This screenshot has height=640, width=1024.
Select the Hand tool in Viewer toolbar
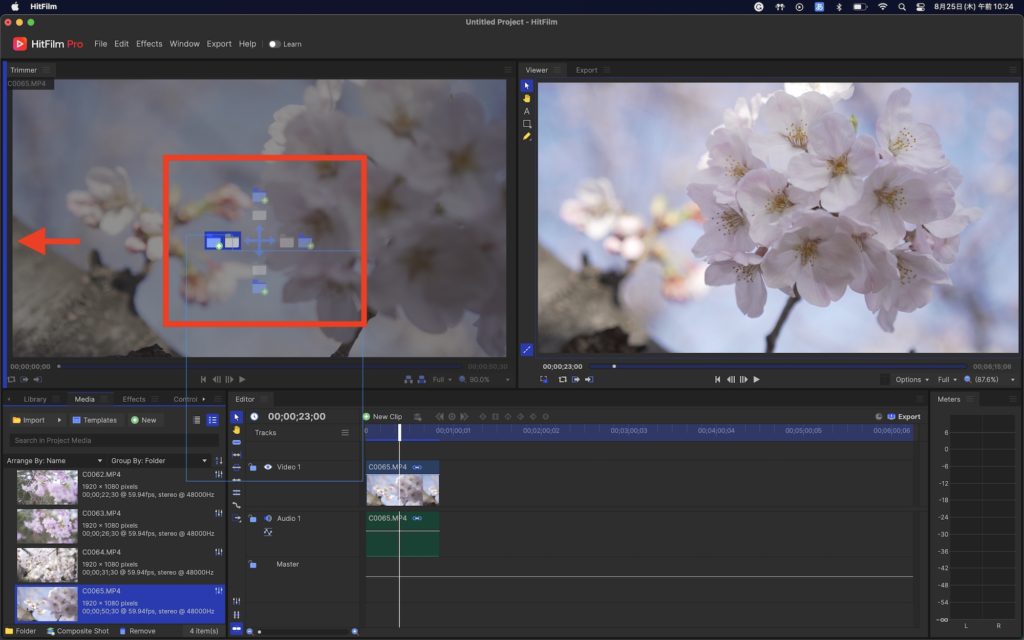pos(527,98)
